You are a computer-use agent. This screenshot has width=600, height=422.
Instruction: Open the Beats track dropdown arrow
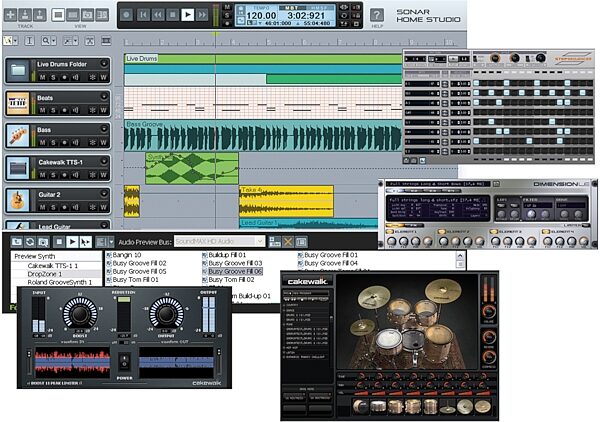(103, 97)
